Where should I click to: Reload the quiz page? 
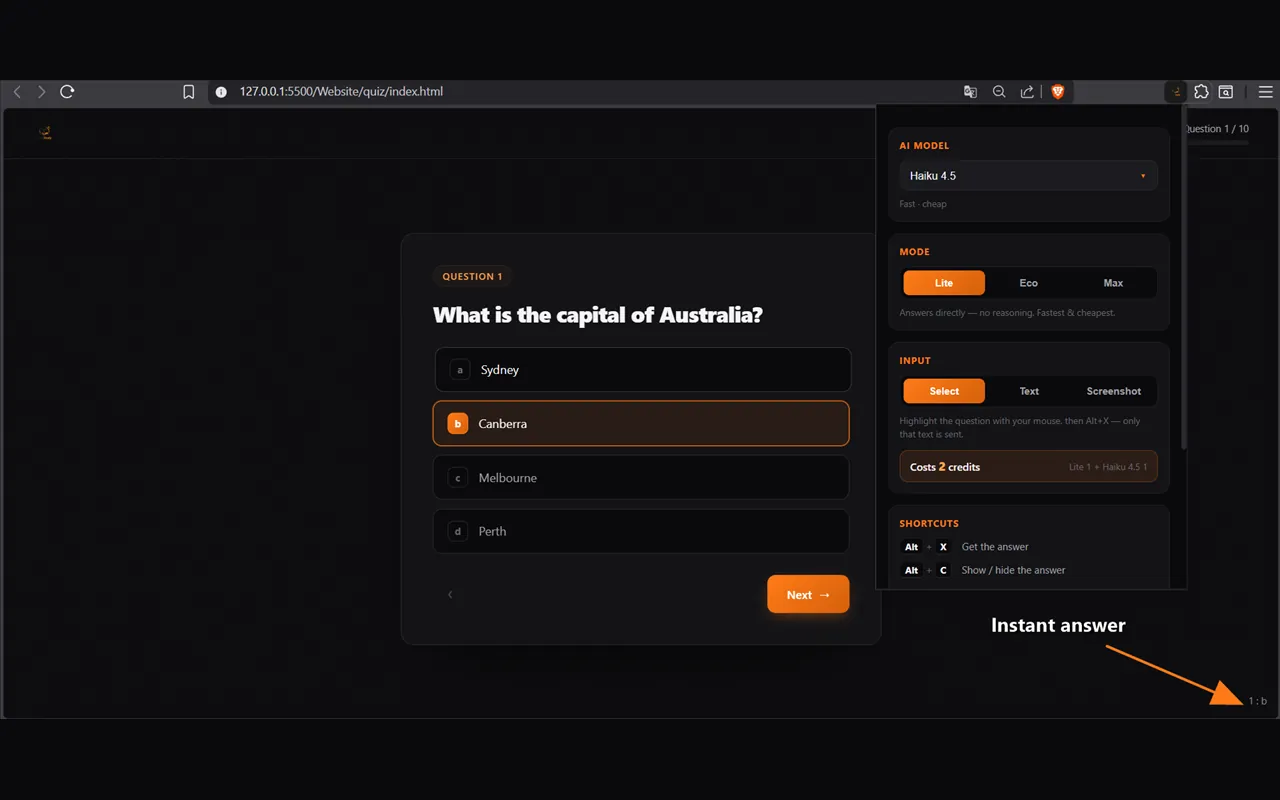point(67,92)
